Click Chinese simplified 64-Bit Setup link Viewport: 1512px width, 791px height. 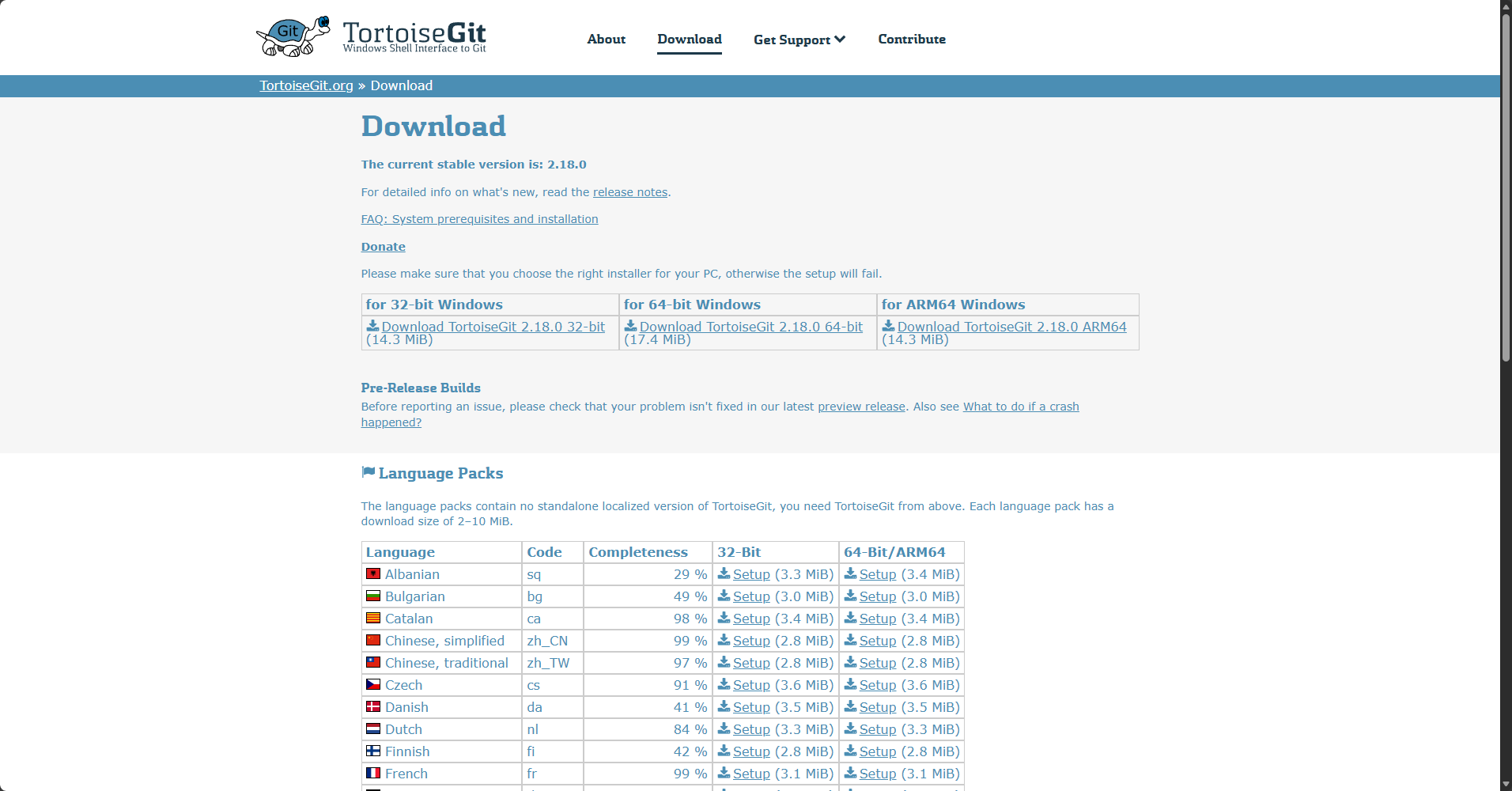click(878, 641)
